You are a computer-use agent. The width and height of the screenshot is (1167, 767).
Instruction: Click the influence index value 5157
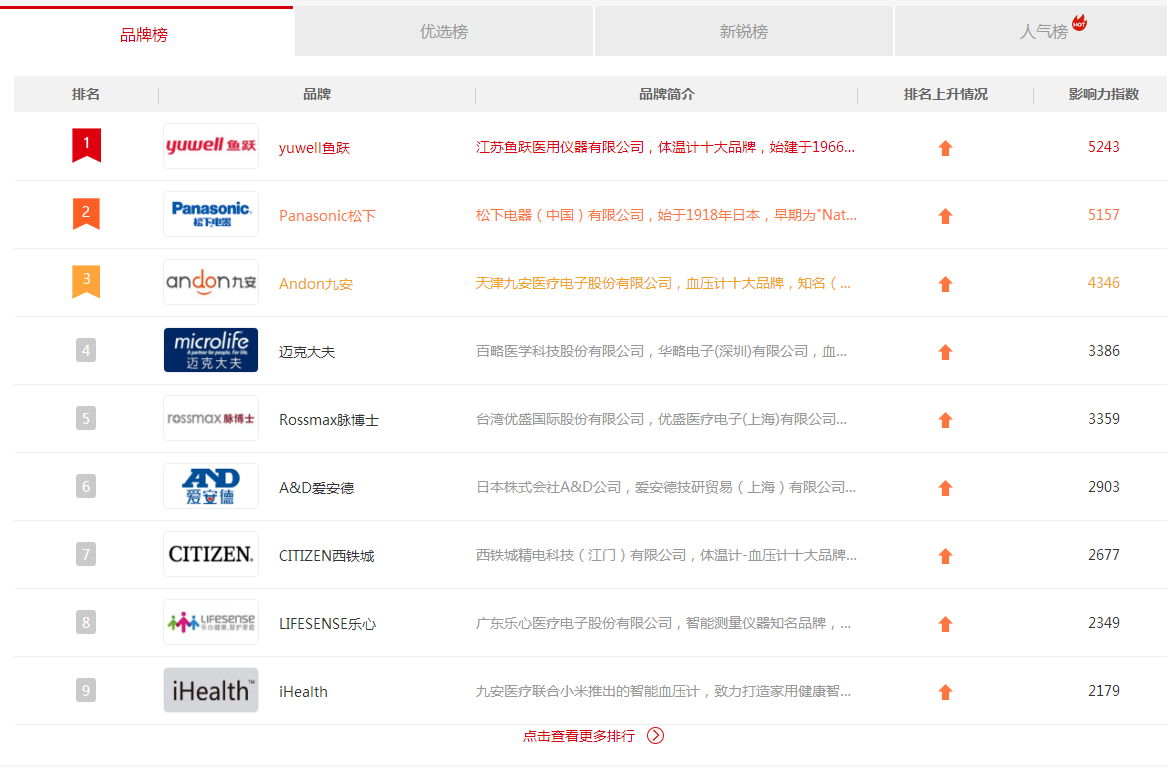1104,215
